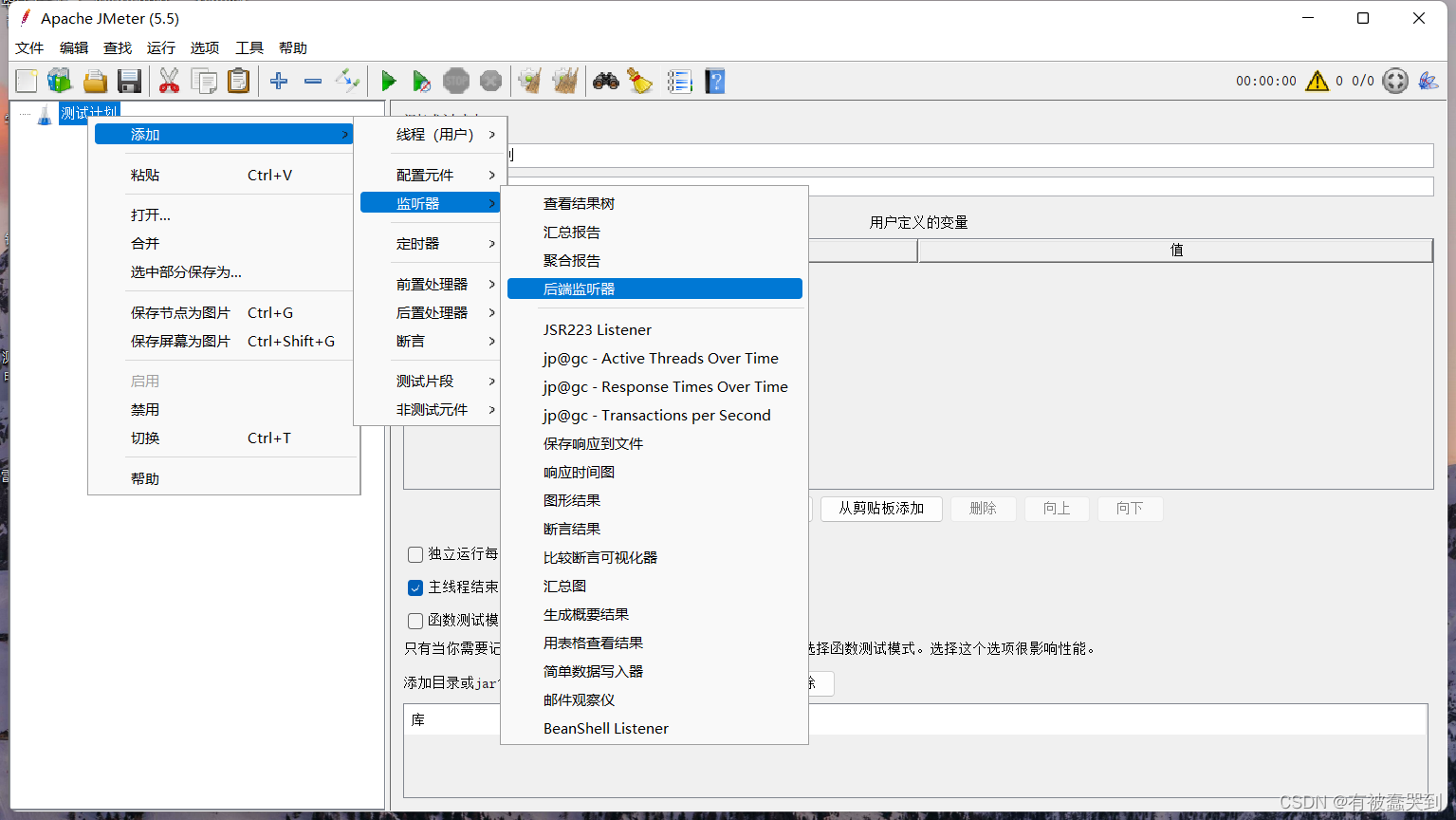
Task: Click the test plan flask tree icon
Action: [x=44, y=114]
